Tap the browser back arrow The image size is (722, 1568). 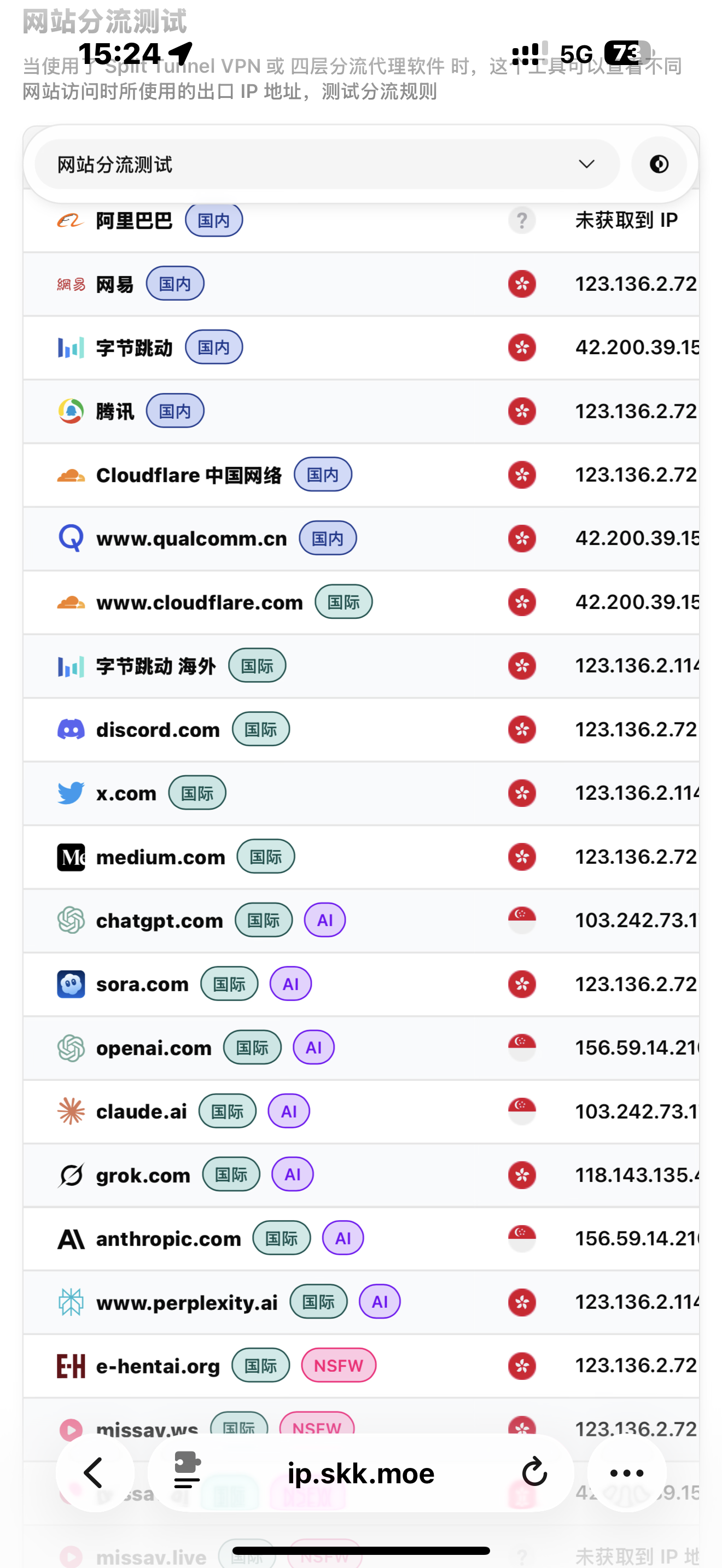point(95,1472)
